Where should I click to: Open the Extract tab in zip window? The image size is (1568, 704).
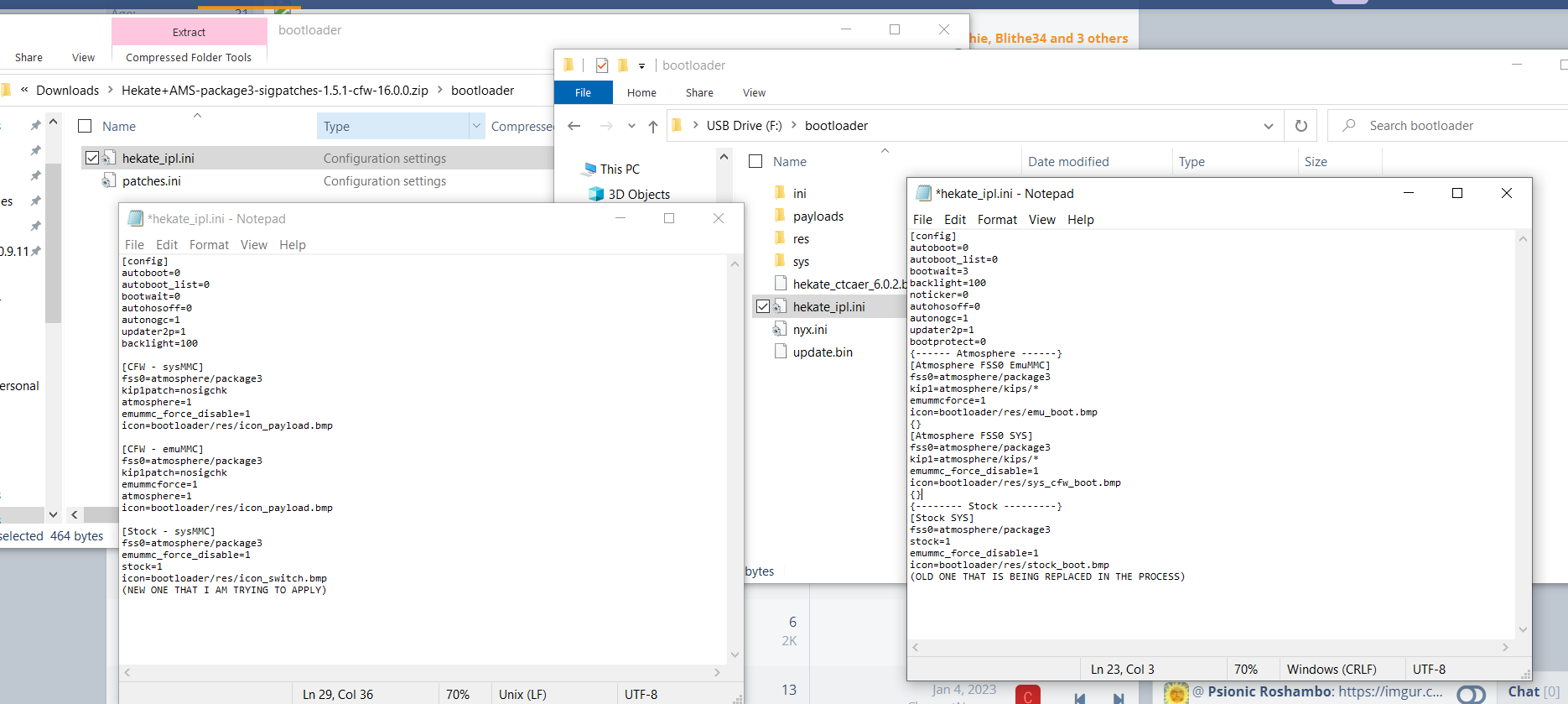(189, 32)
